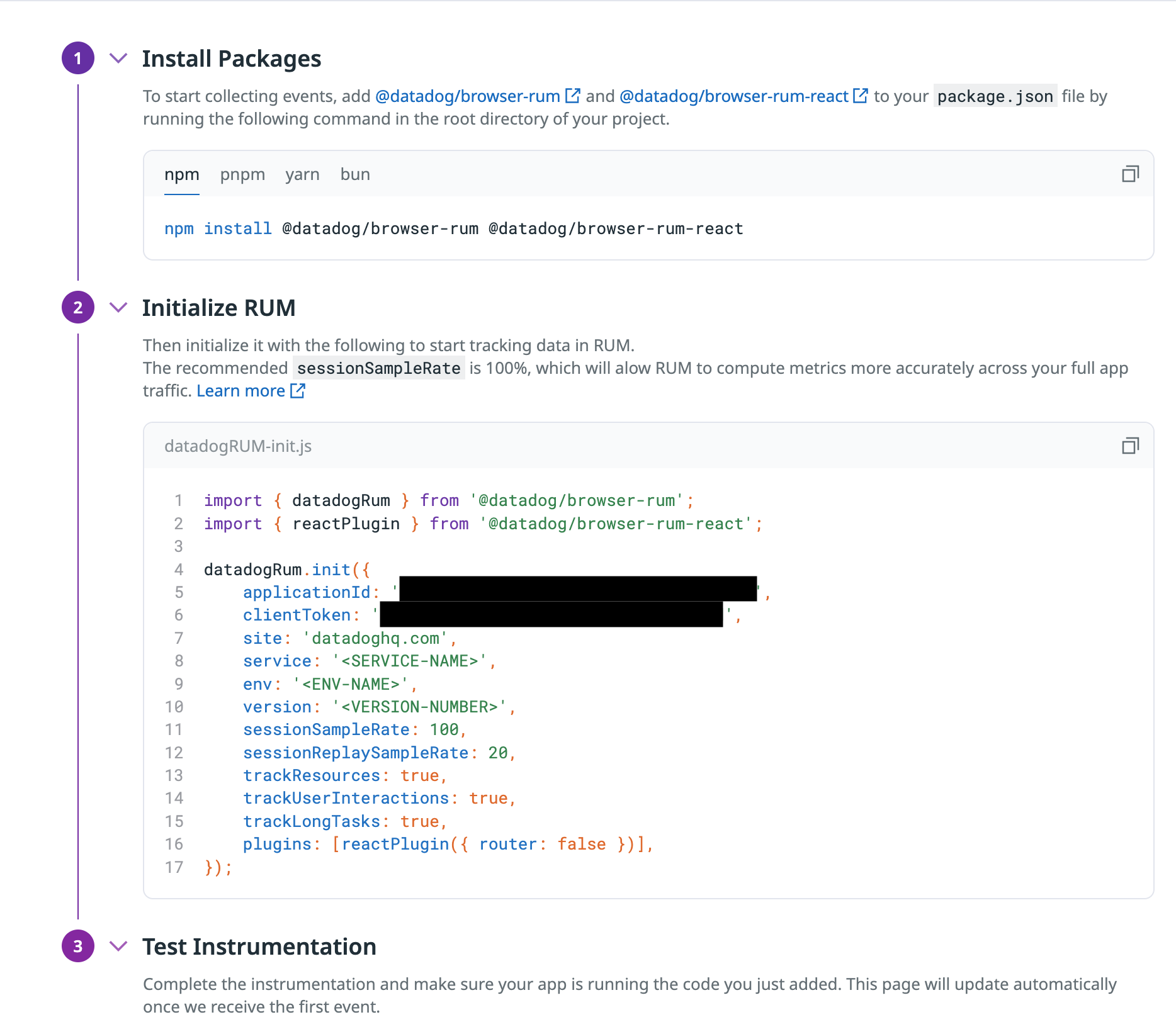
Task: Click the sessionSampleRate line in code
Action: 354,730
